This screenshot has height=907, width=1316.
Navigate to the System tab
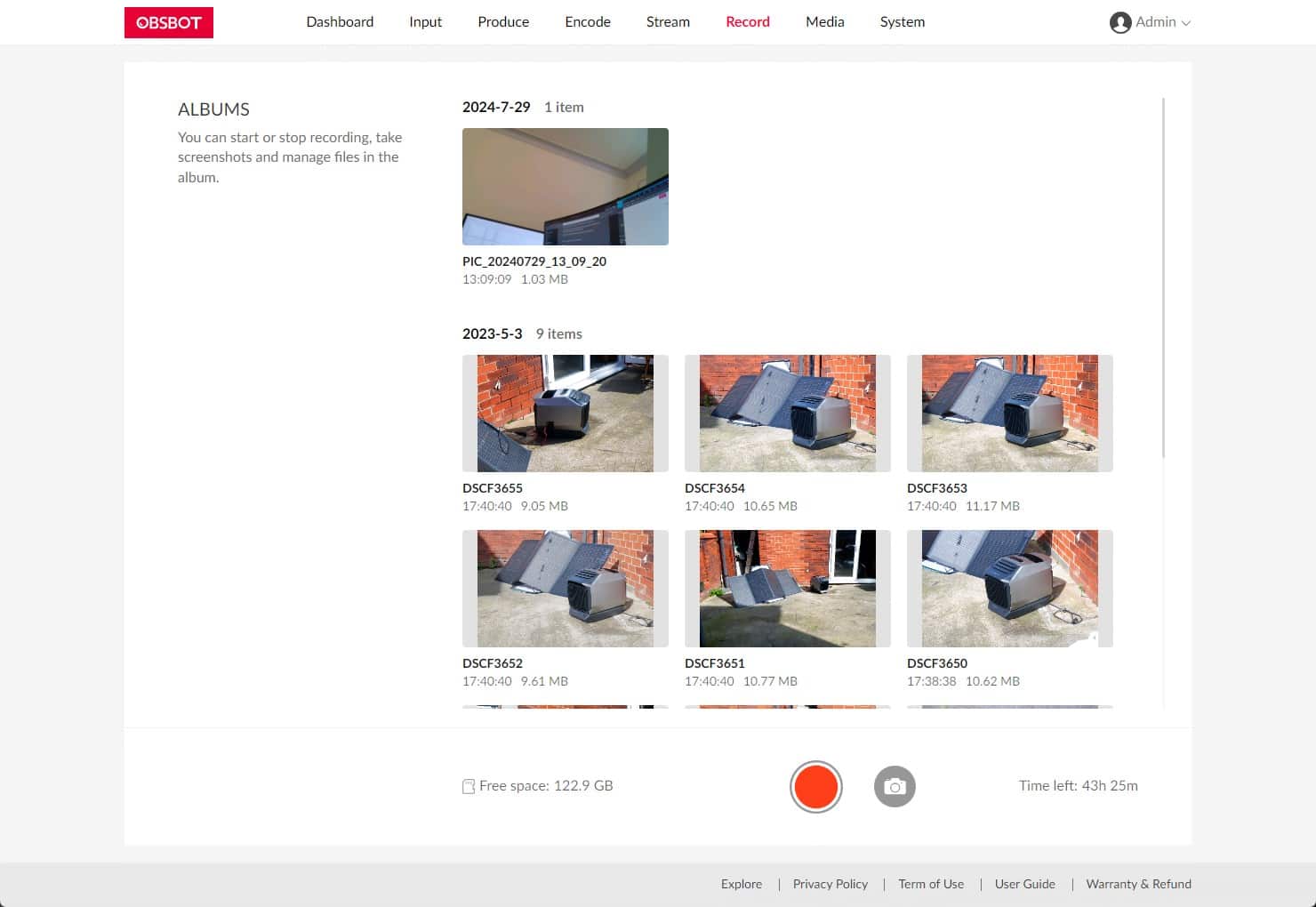(902, 22)
